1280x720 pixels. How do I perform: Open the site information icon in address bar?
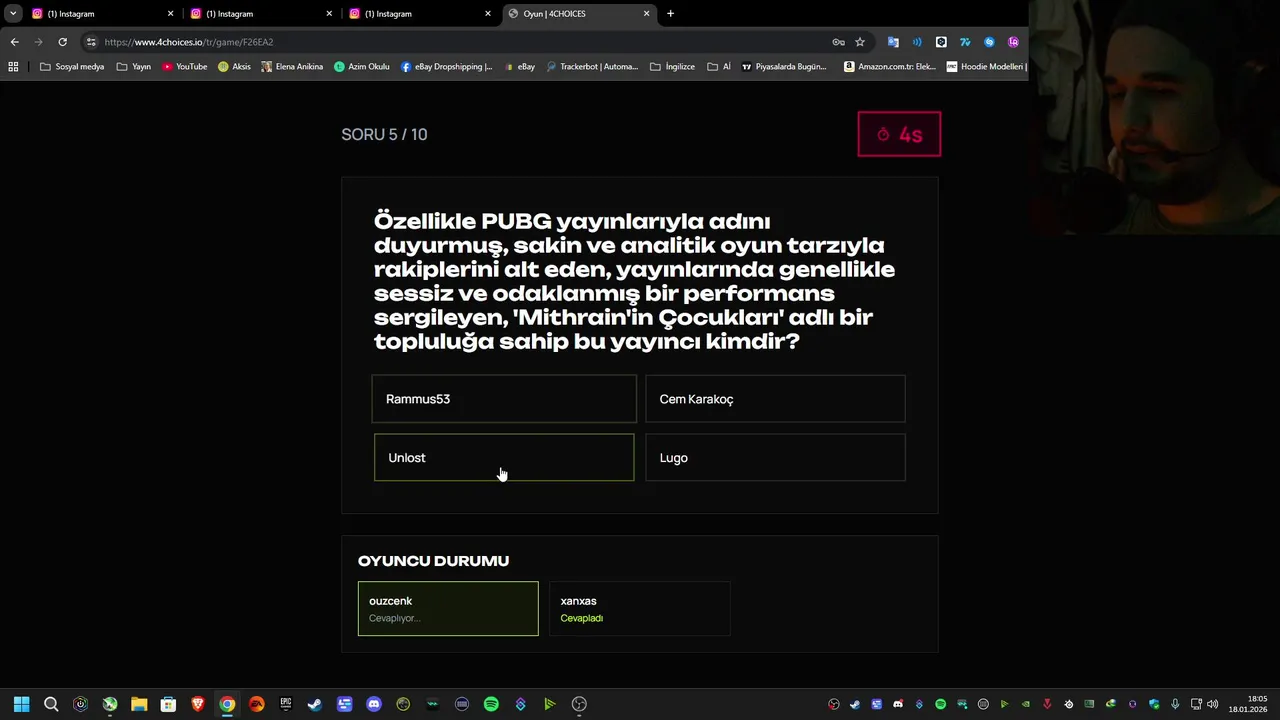[91, 42]
